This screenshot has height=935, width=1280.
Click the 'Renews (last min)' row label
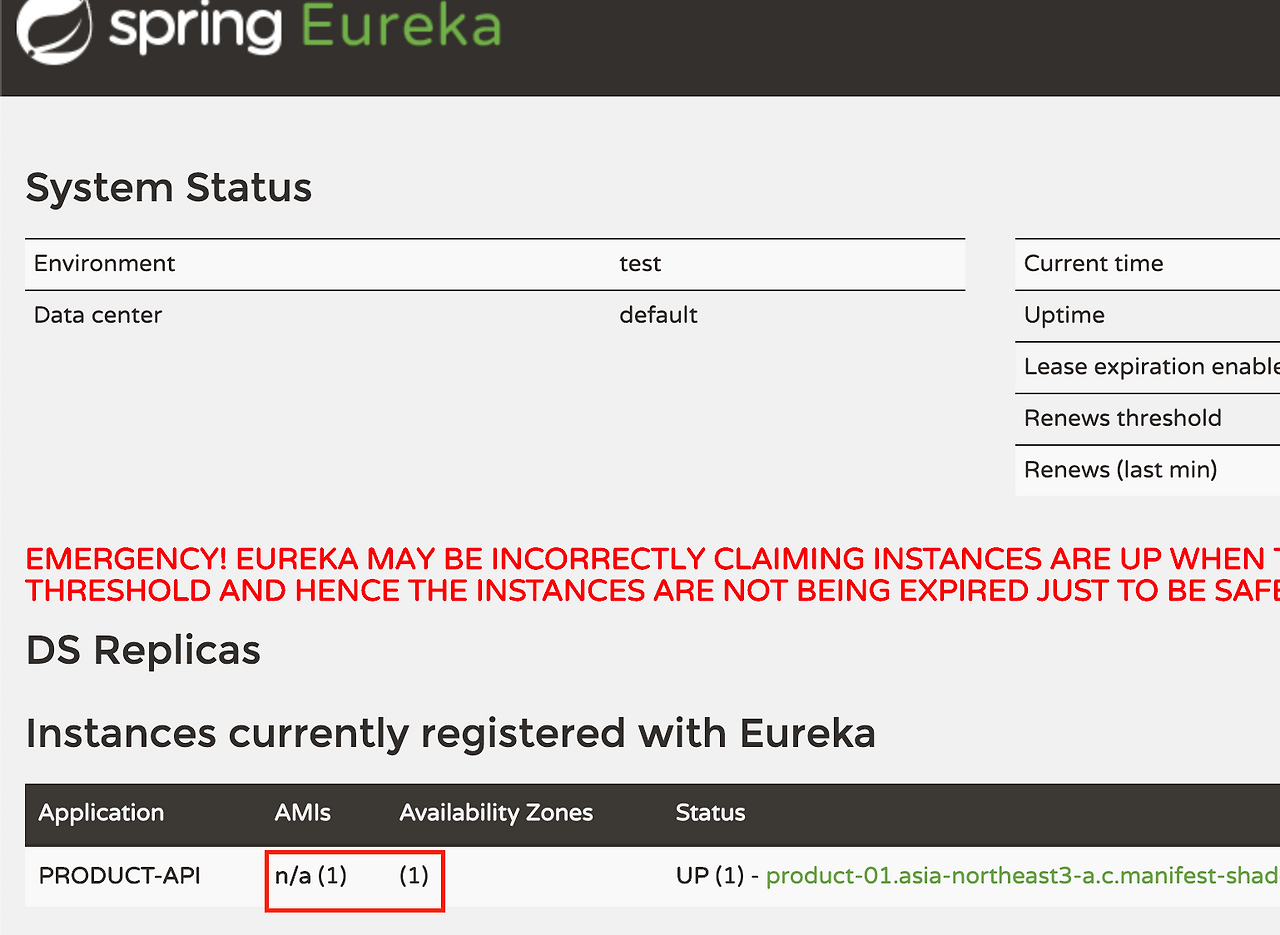(x=1121, y=470)
